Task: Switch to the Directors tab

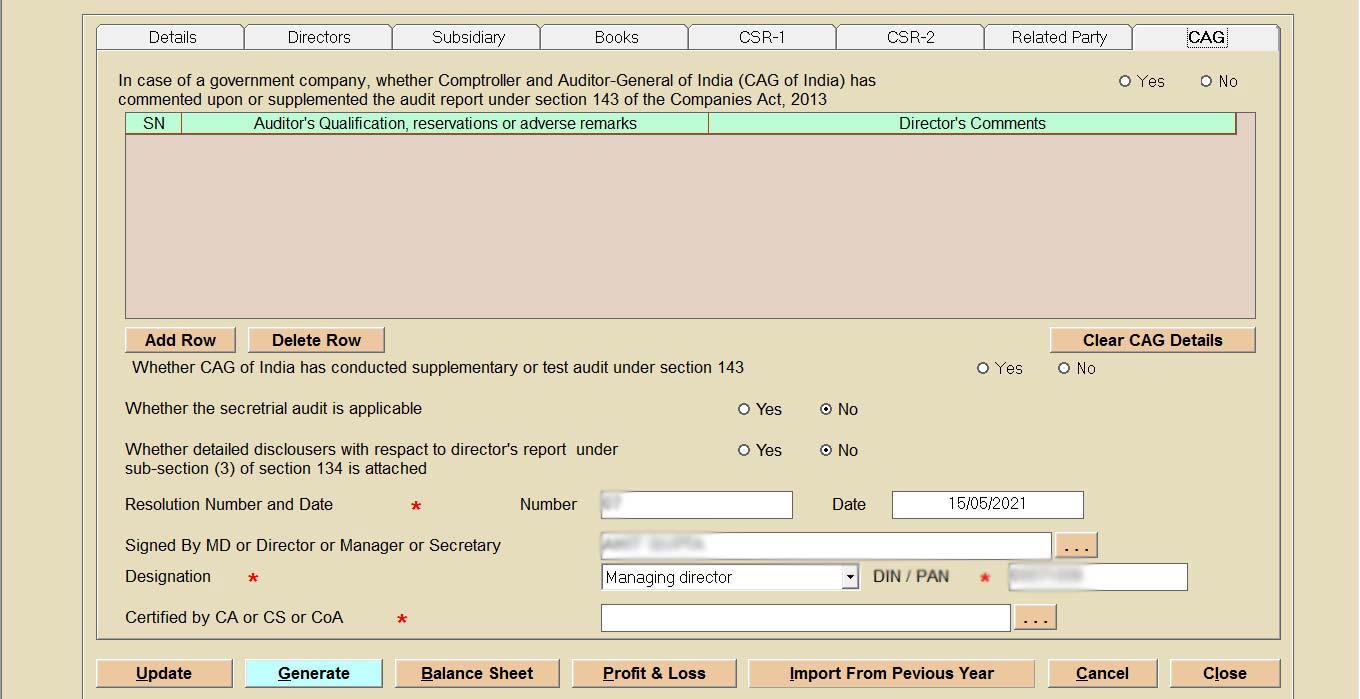Action: click(x=319, y=37)
